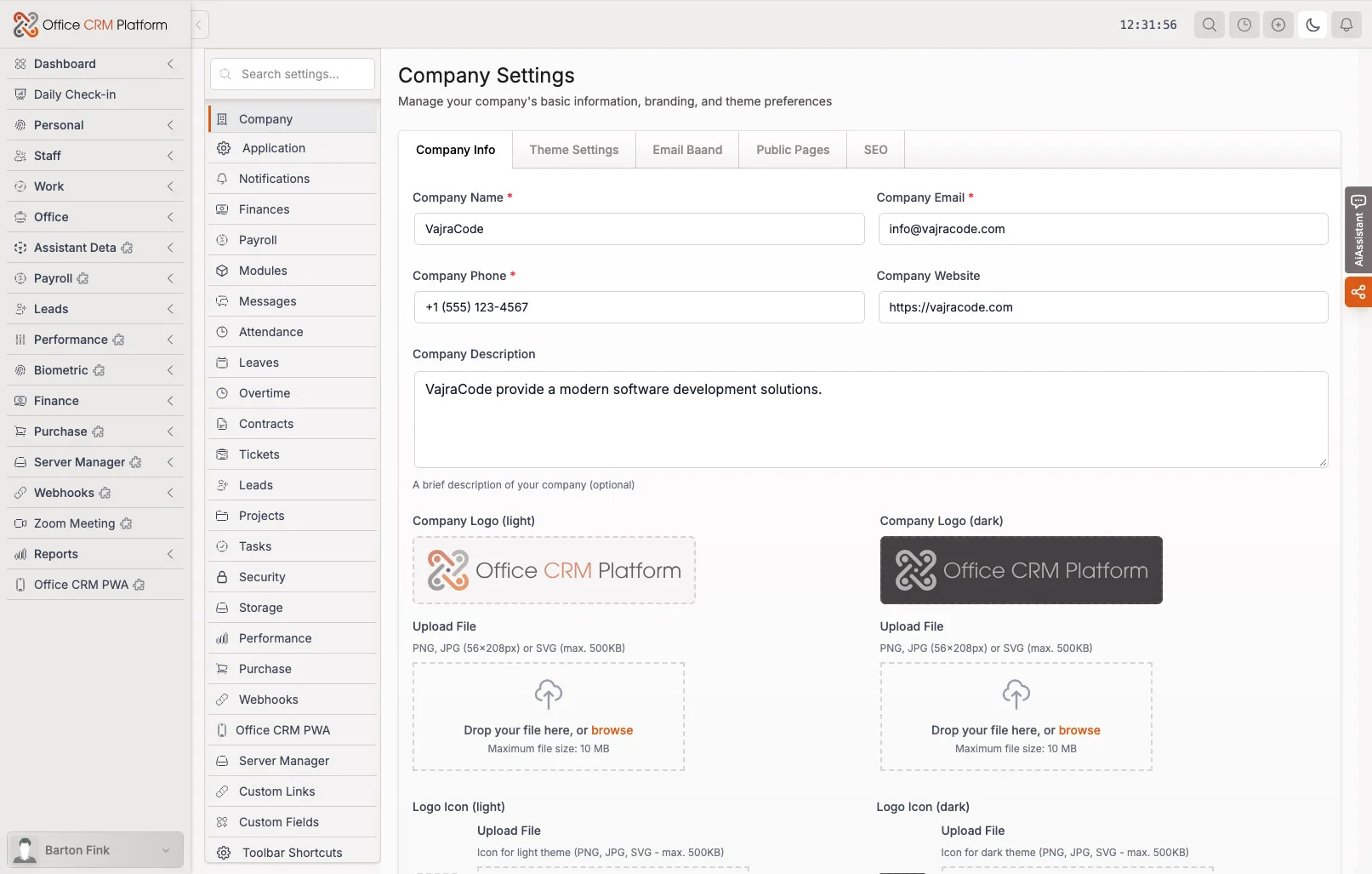
Task: Open notifications bell icon
Action: 1346,25
